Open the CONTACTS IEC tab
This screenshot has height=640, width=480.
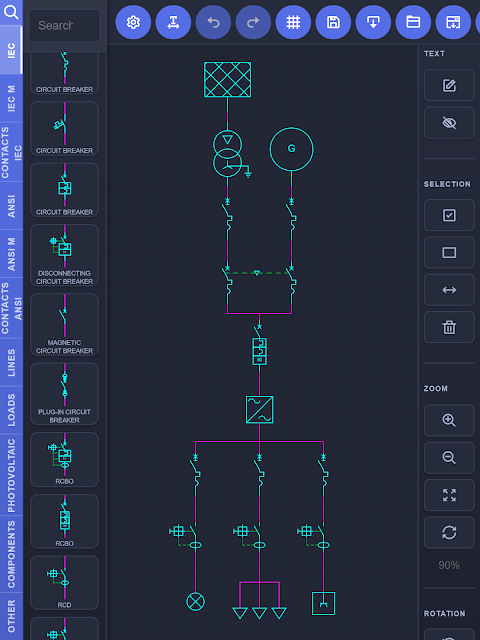(11, 152)
